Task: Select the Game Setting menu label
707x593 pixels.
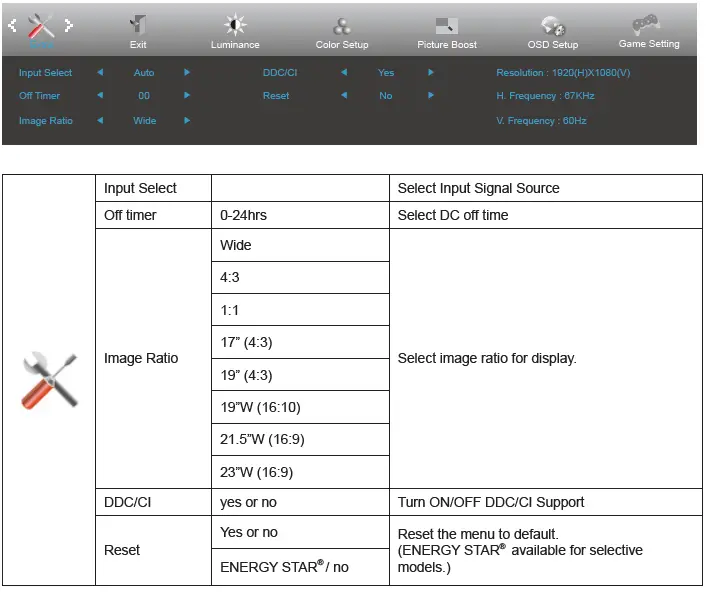Action: tap(649, 44)
